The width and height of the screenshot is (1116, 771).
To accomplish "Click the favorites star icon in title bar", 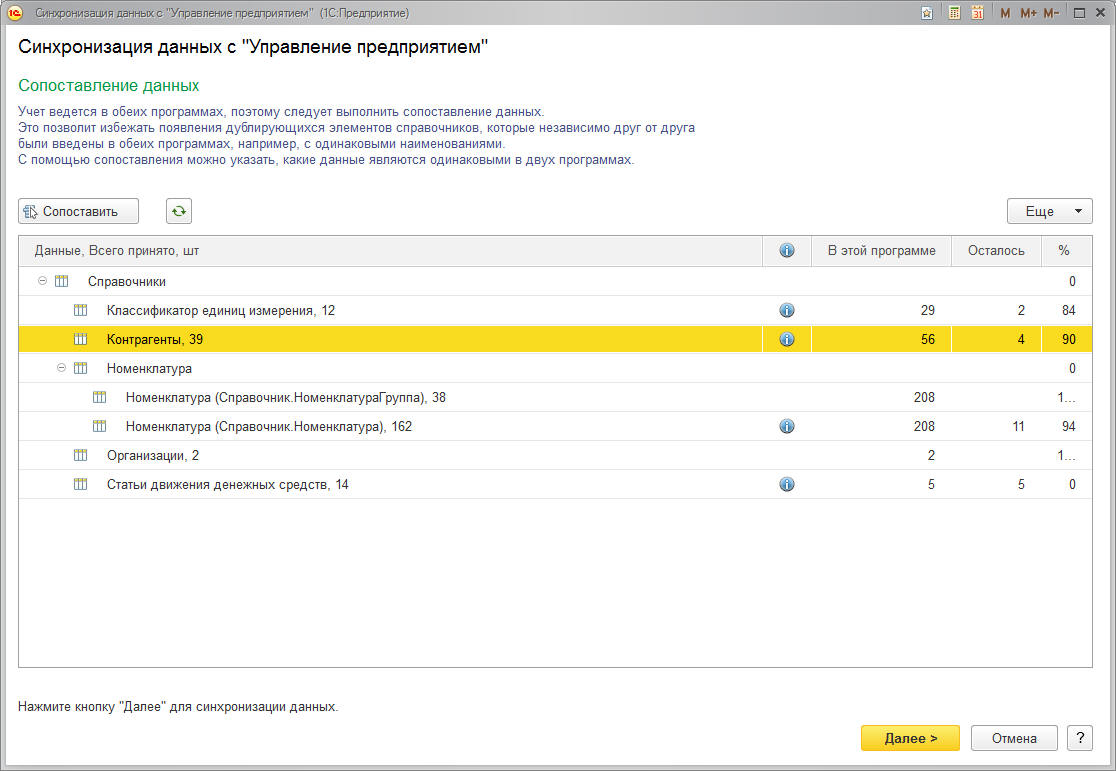I will (x=928, y=13).
